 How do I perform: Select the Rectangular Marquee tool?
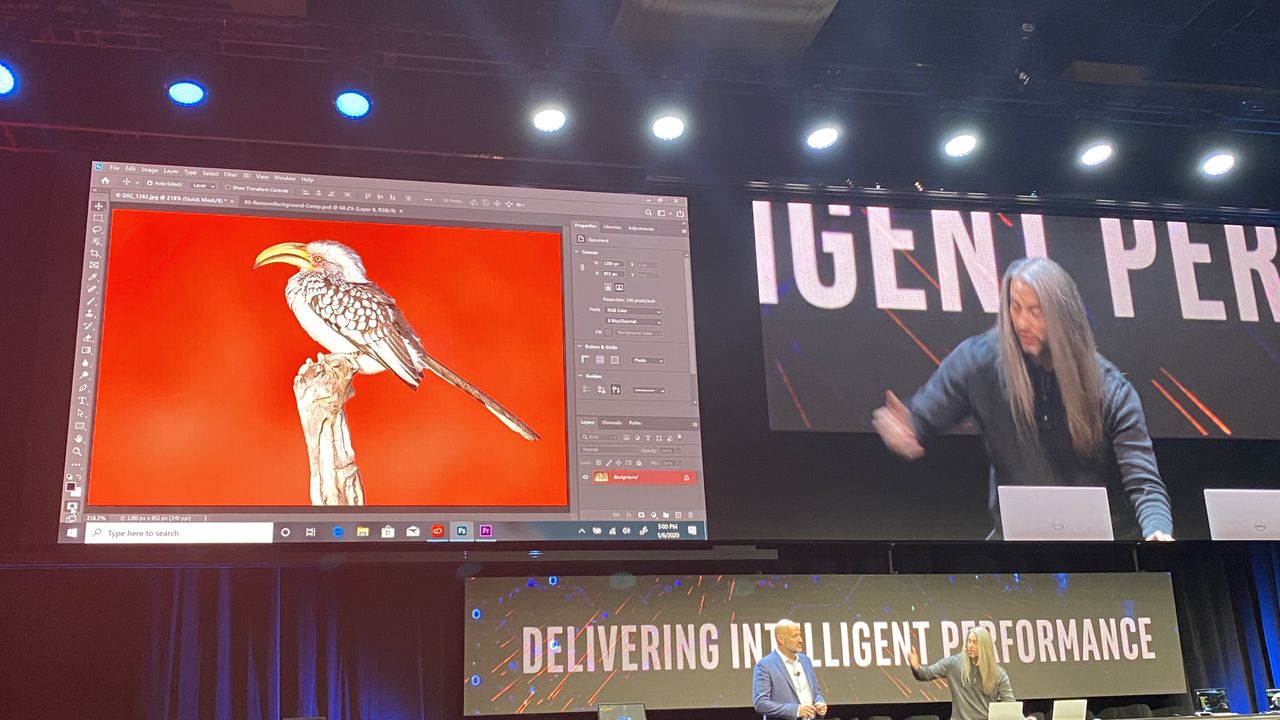[97, 218]
